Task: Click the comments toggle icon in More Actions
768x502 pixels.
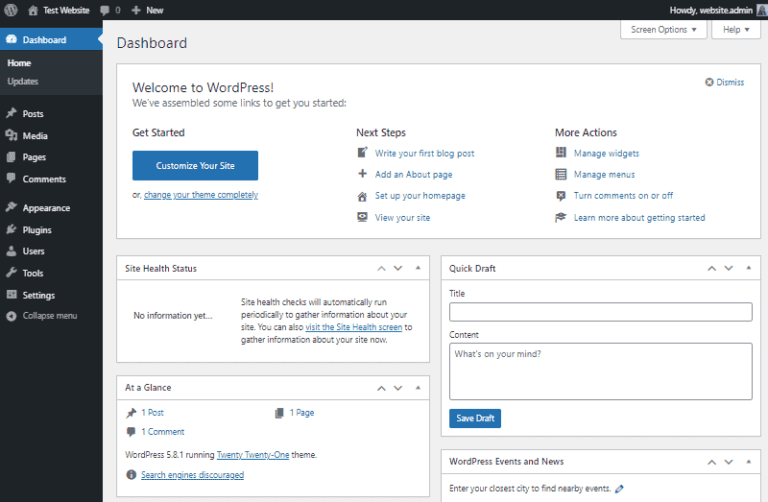Action: tap(561, 196)
